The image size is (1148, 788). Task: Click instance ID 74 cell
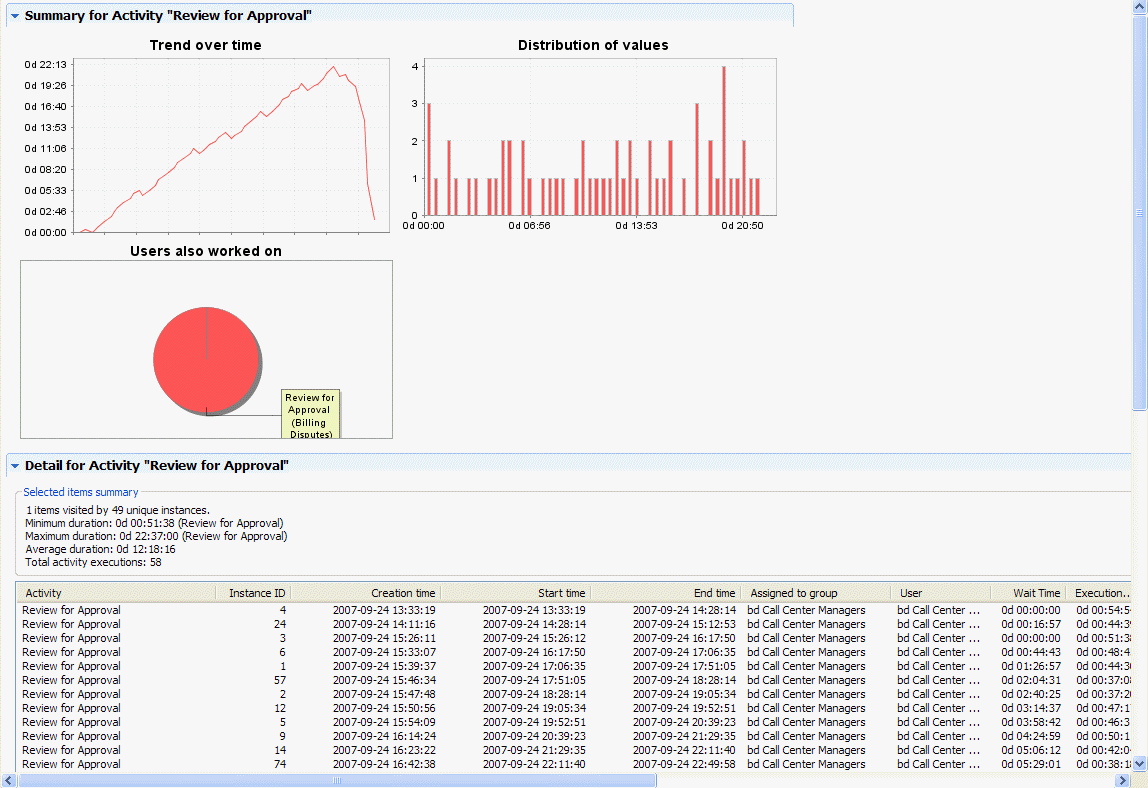(280, 764)
